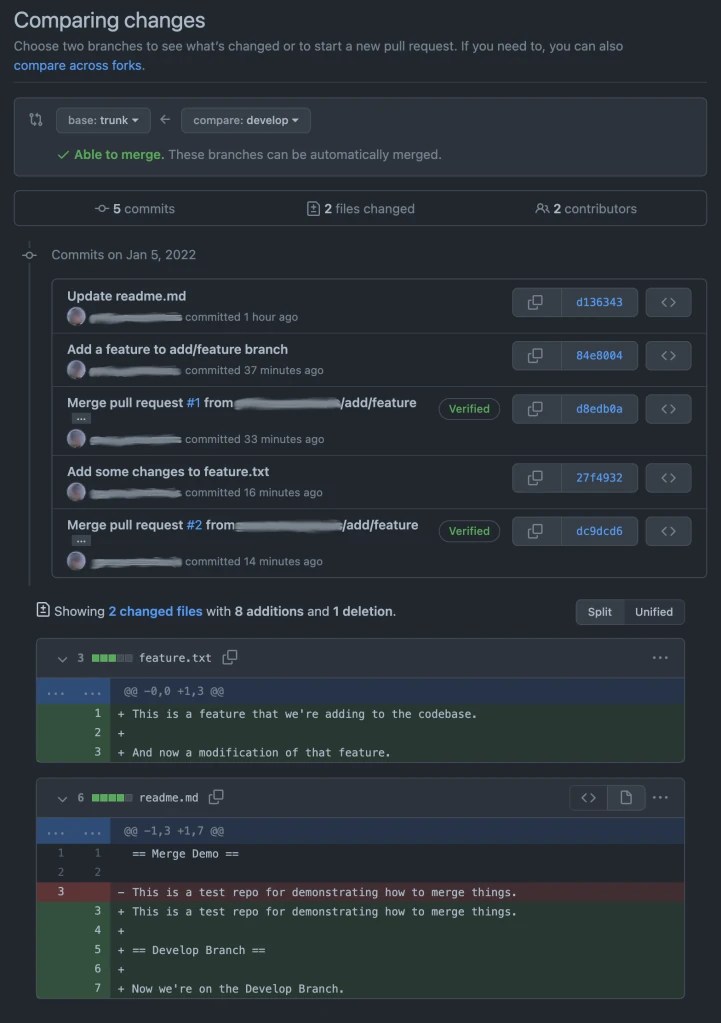Browse repository at commit 84e8004
The height and width of the screenshot is (1023, 721).
click(x=668, y=355)
